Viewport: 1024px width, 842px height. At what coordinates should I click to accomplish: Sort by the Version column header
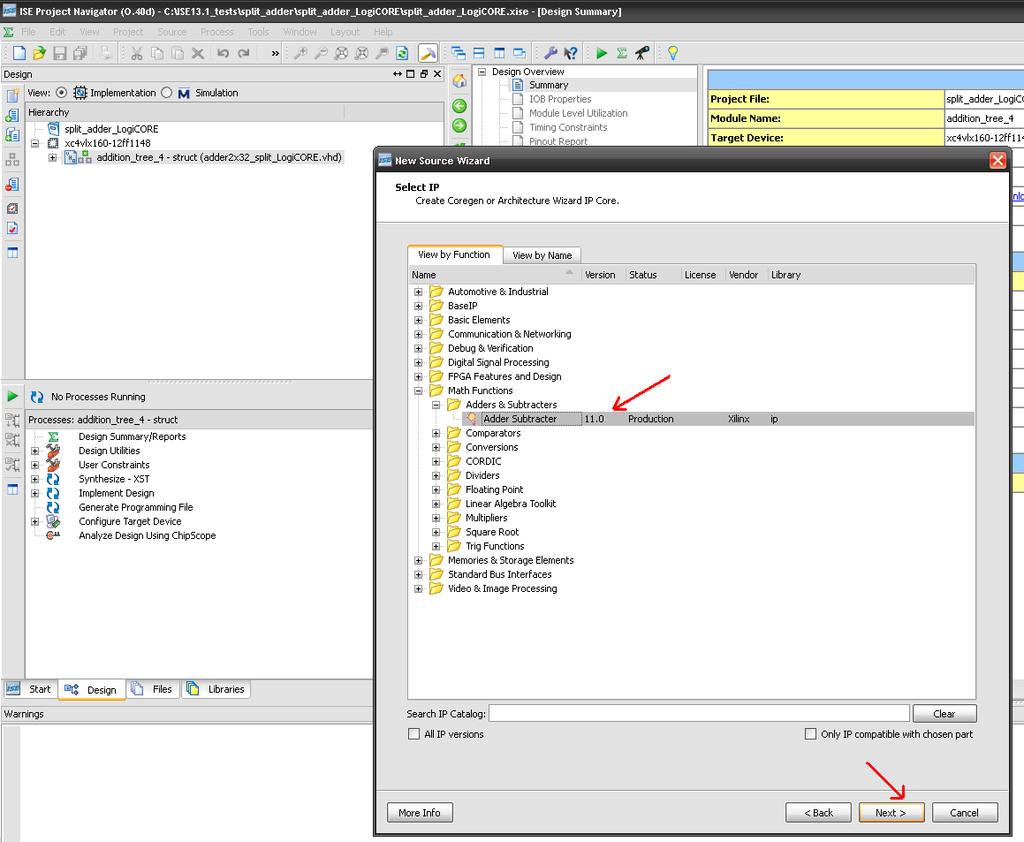600,275
